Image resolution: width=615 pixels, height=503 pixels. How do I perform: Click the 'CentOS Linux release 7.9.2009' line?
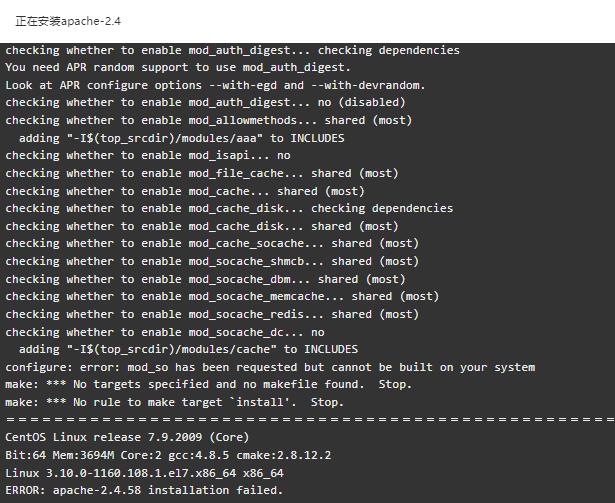(127, 437)
